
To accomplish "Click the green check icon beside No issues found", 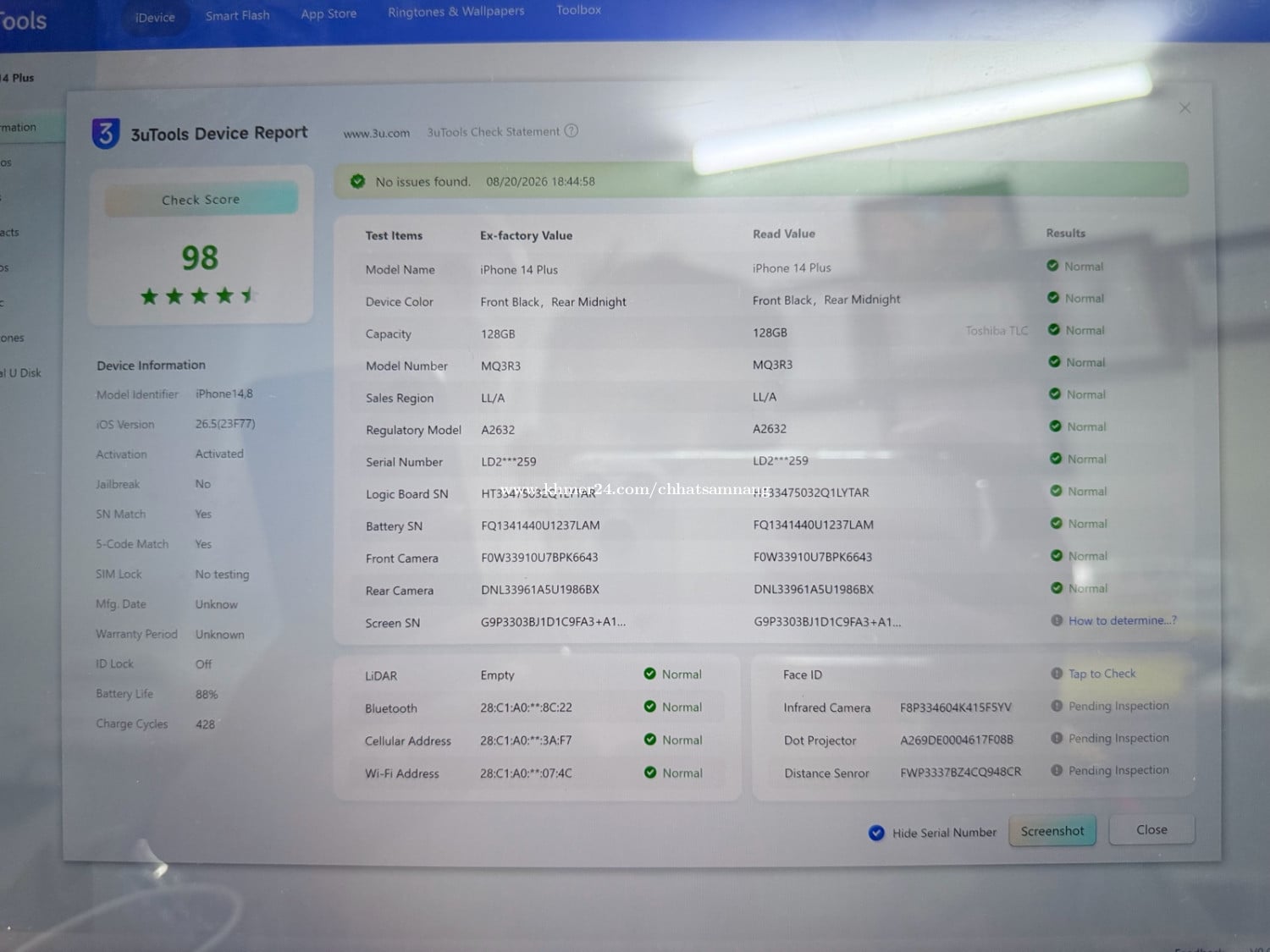I will (x=357, y=181).
